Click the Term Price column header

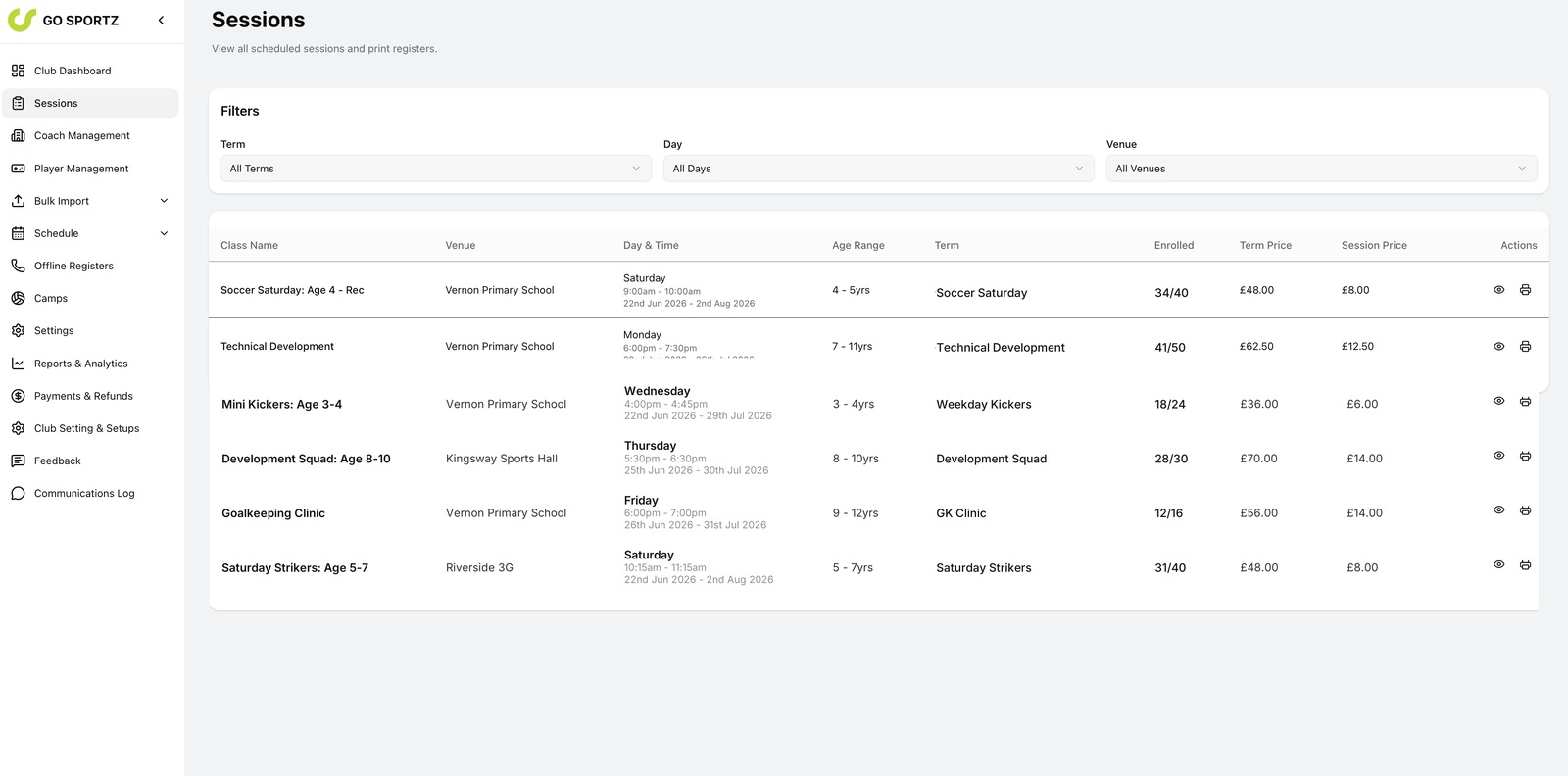pyautogui.click(x=1265, y=245)
